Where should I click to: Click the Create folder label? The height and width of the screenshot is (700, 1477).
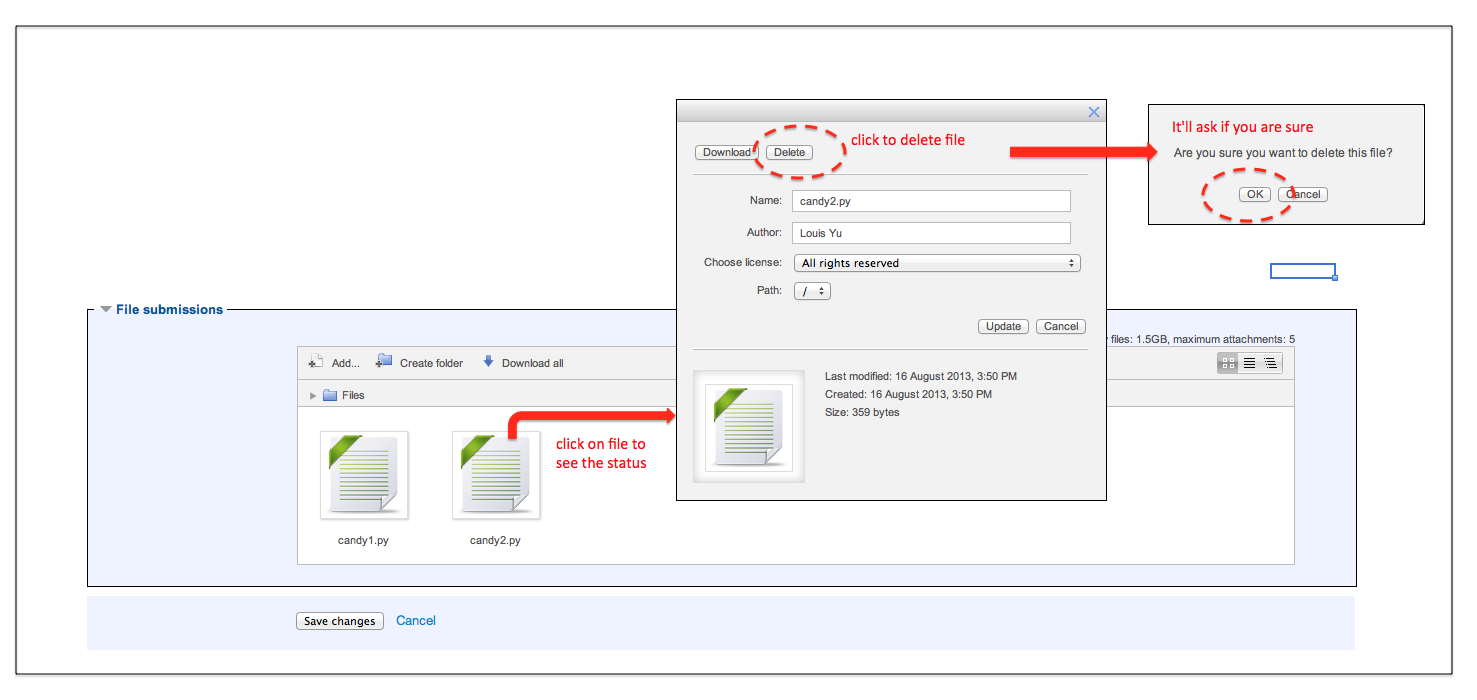(x=431, y=363)
